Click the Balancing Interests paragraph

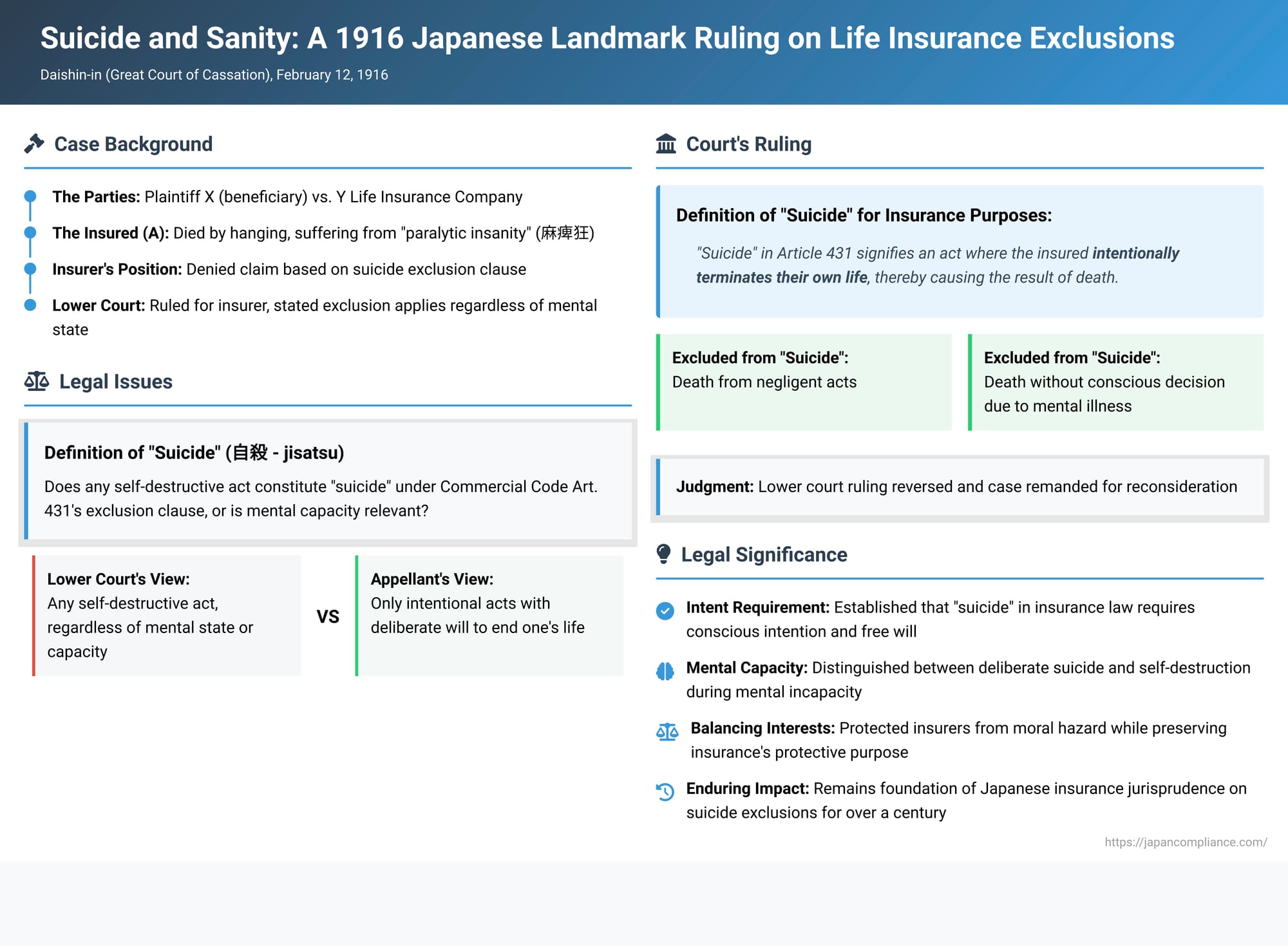coord(958,740)
